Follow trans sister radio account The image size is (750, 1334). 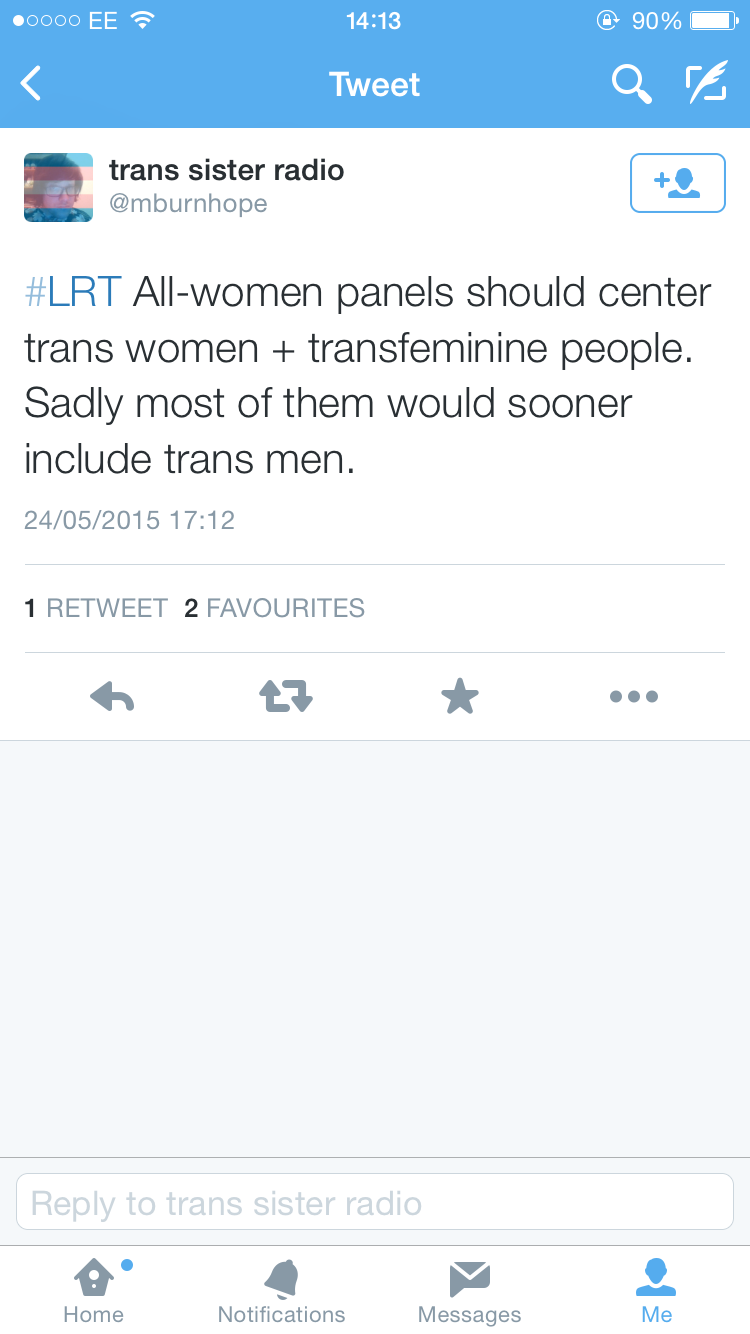tap(677, 183)
